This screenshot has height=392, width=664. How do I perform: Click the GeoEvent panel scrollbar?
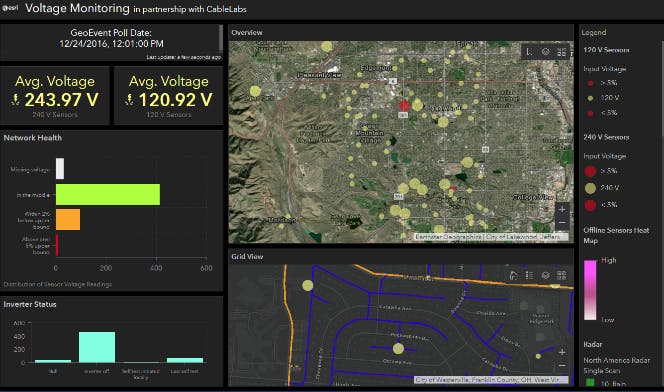[221, 38]
